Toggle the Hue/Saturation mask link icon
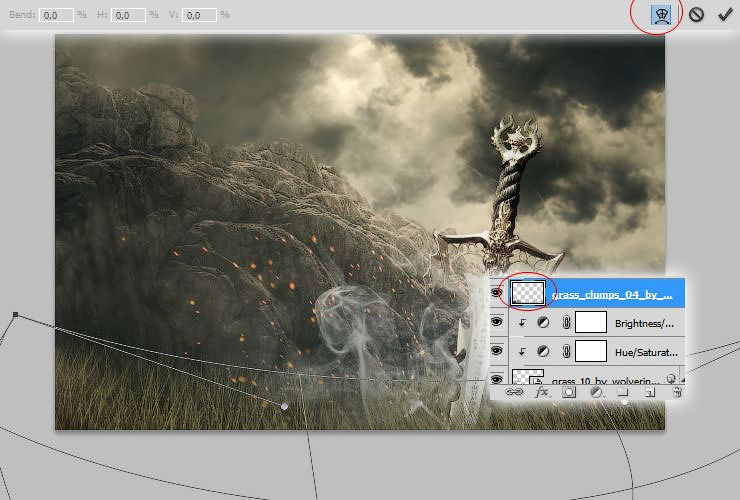This screenshot has height=500, width=740. pyautogui.click(x=566, y=352)
